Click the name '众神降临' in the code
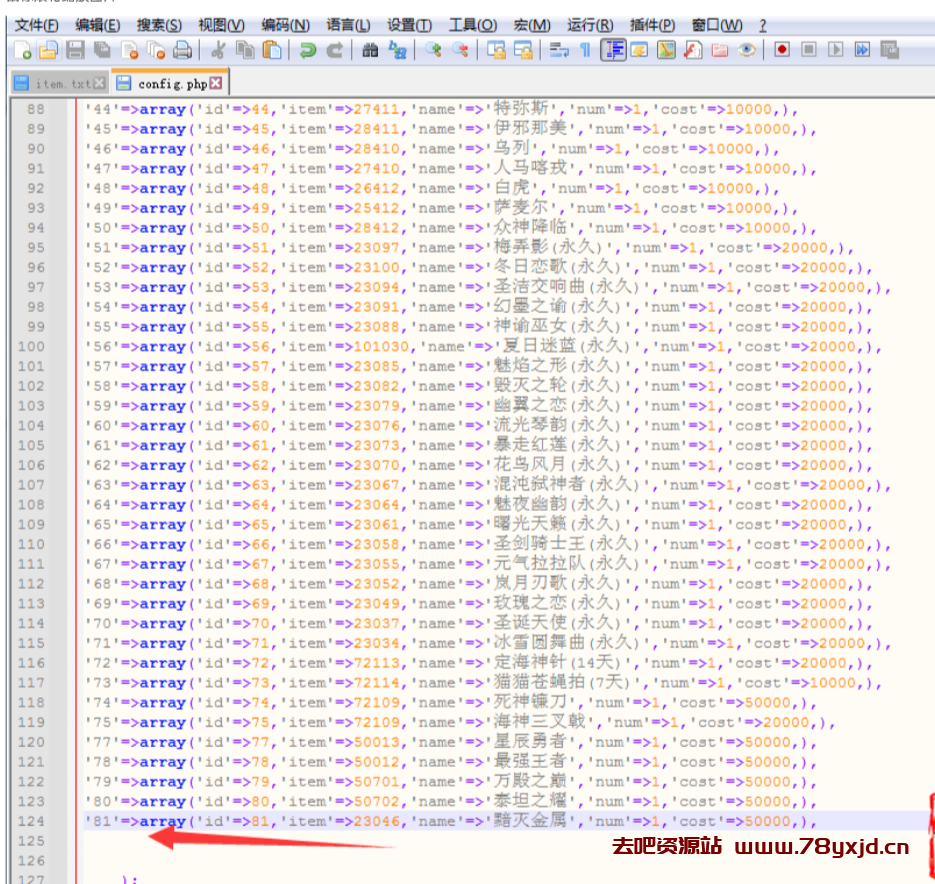Viewport: 935px width, 884px height. (530, 227)
